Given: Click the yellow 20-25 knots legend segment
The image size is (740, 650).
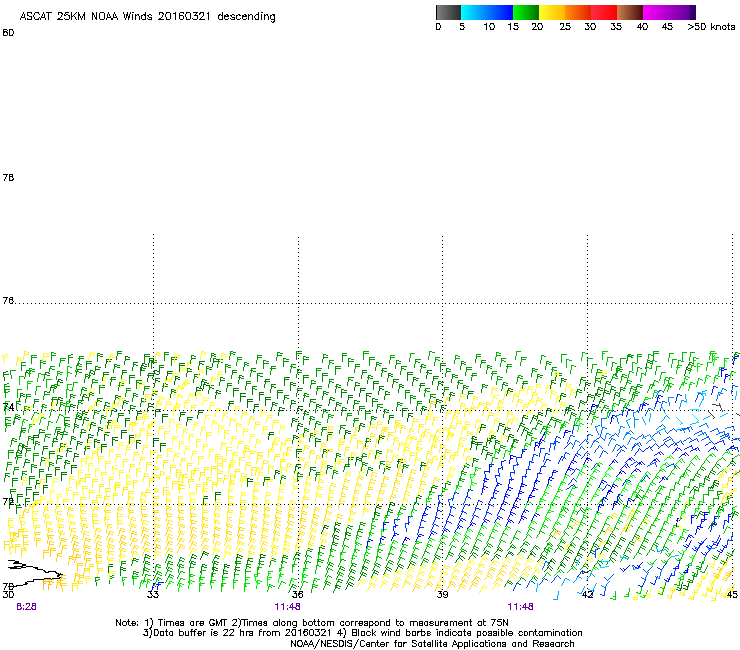Looking at the screenshot, I should click(x=552, y=12).
